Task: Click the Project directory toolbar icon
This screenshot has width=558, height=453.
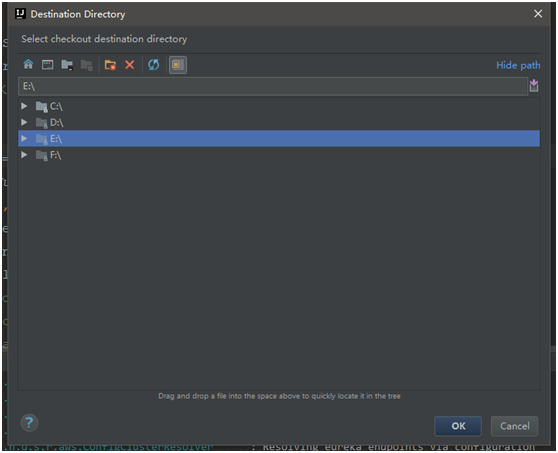Action: 67,65
